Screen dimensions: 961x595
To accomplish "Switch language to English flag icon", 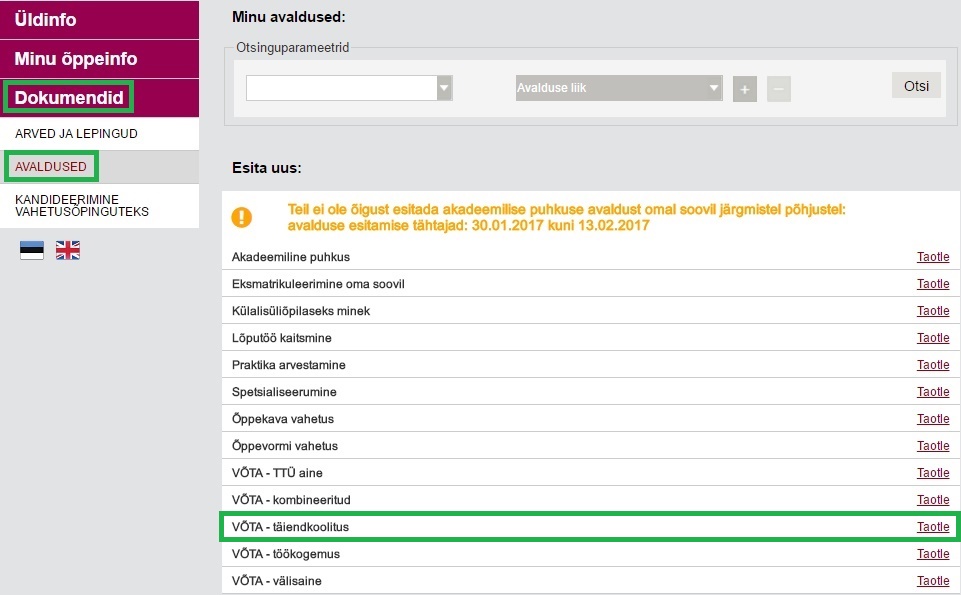I will (67, 250).
